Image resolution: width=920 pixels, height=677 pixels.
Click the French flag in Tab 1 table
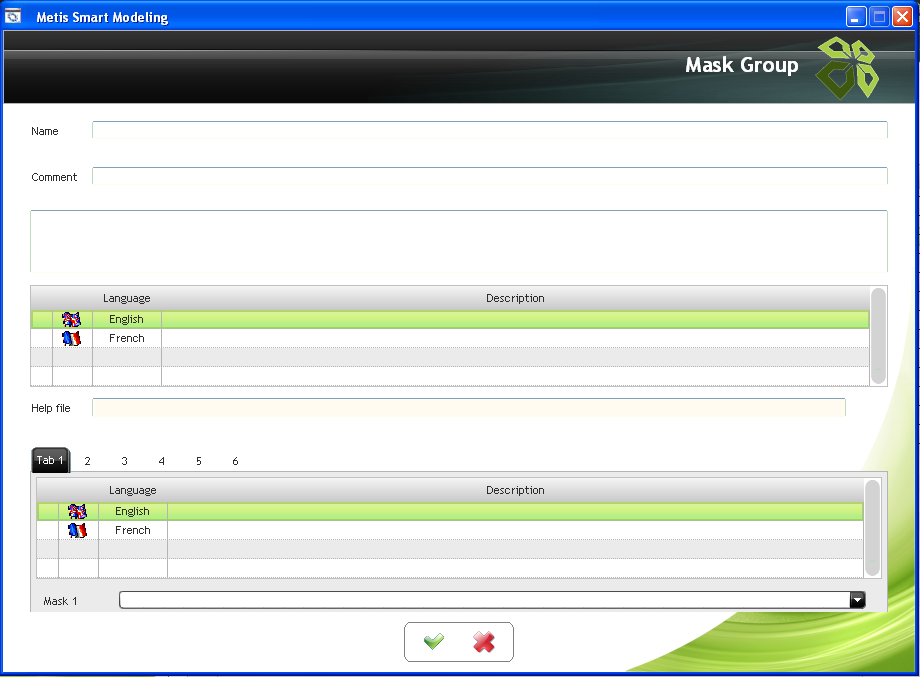click(77, 531)
